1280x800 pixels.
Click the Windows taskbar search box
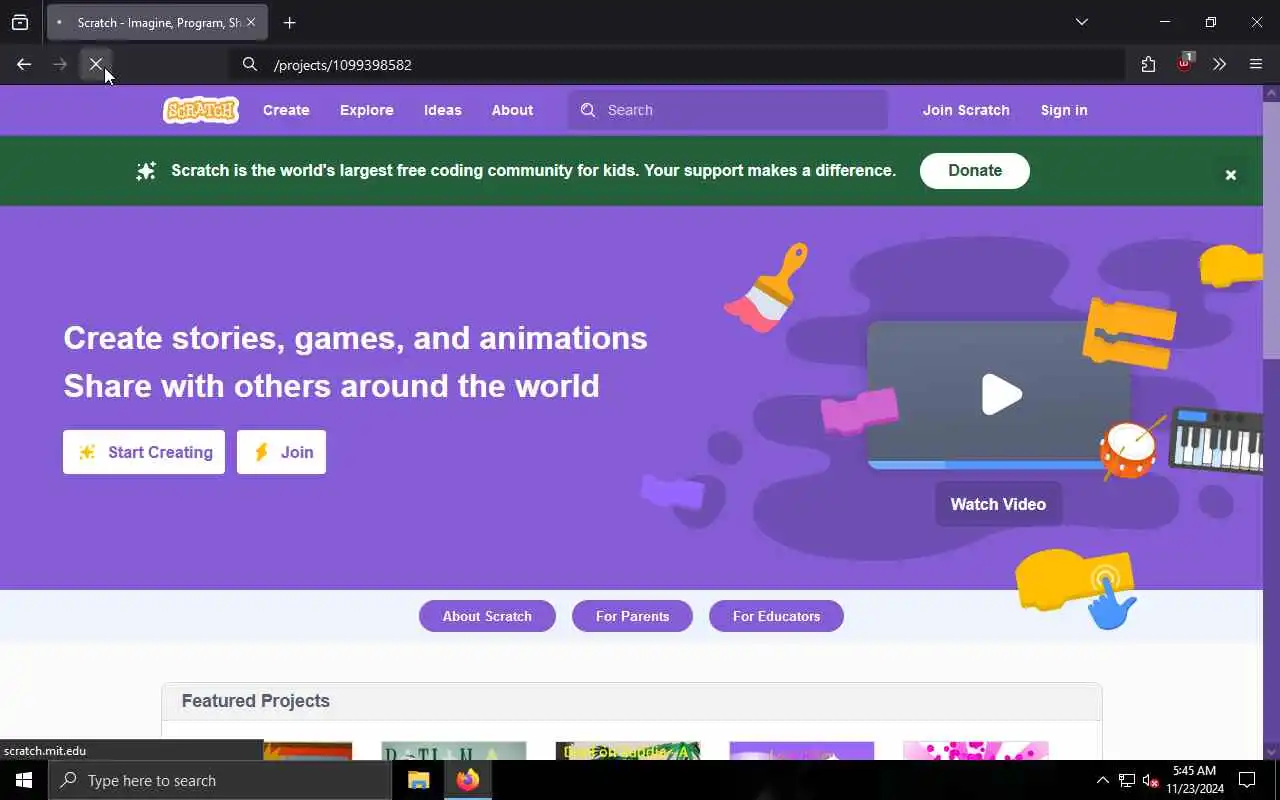220,780
